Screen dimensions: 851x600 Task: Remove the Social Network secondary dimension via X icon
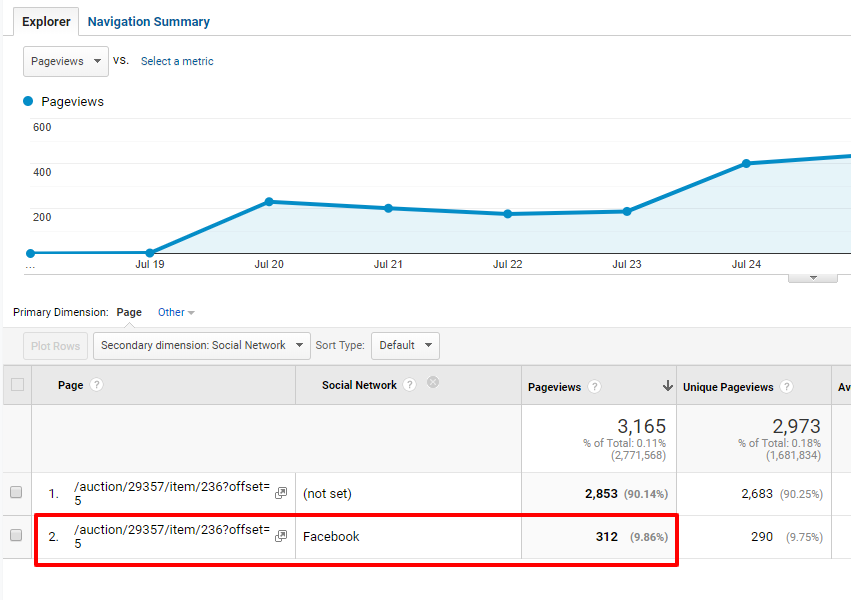(432, 381)
